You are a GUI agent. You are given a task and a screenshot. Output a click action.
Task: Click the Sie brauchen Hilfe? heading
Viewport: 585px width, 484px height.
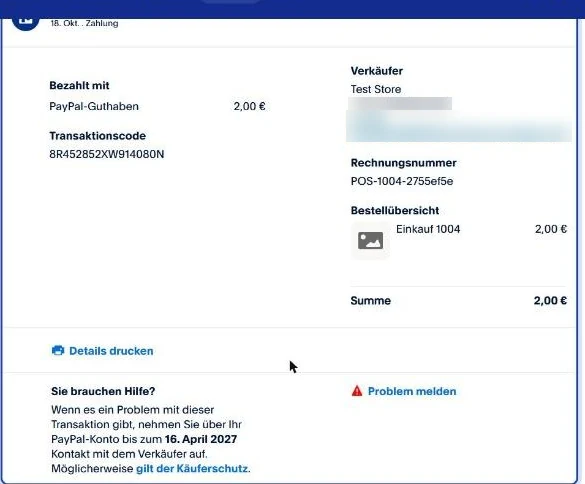tap(103, 391)
